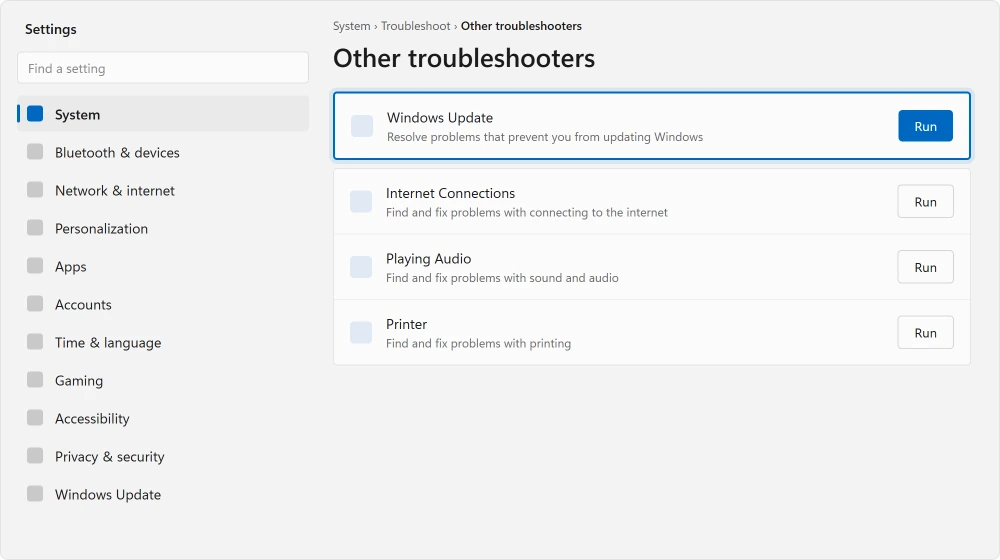Open Bluetooth & devices settings

click(163, 152)
